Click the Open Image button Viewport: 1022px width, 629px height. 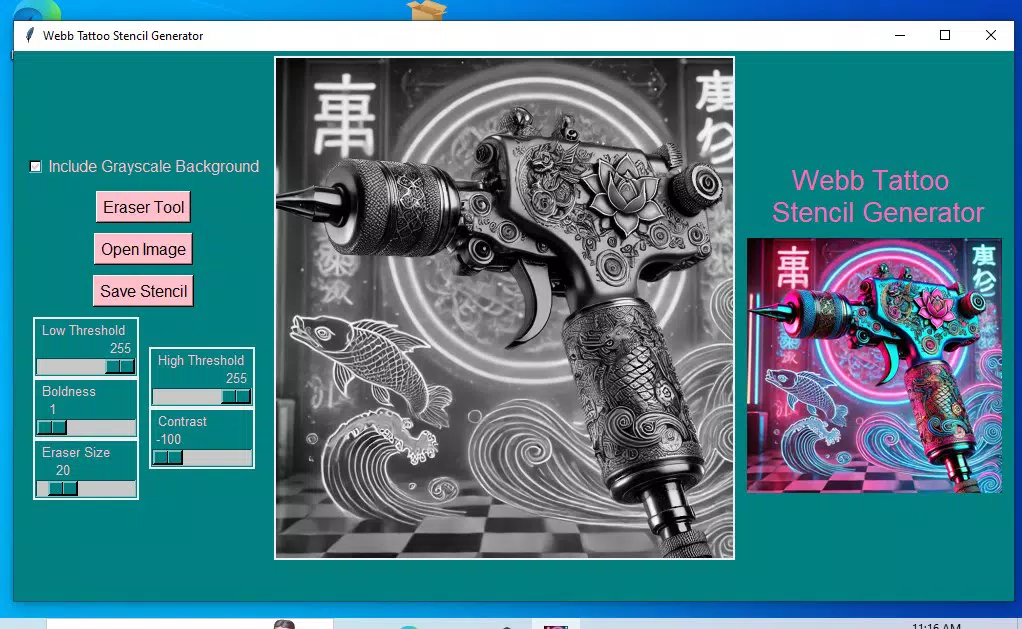point(143,249)
